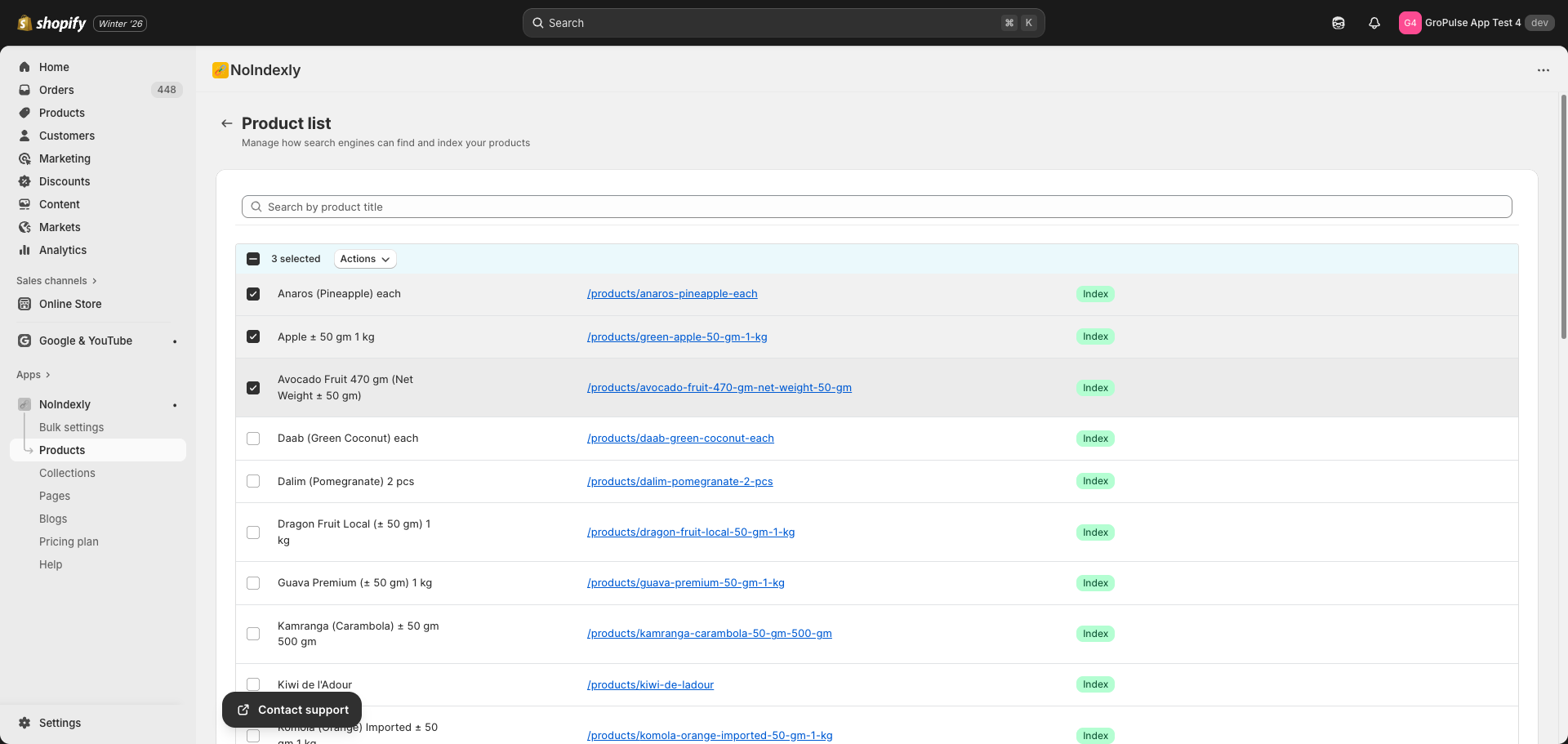Viewport: 1568px width, 744px height.
Task: Go to Bulk settings in NoIndexly menu
Action: tap(72, 427)
